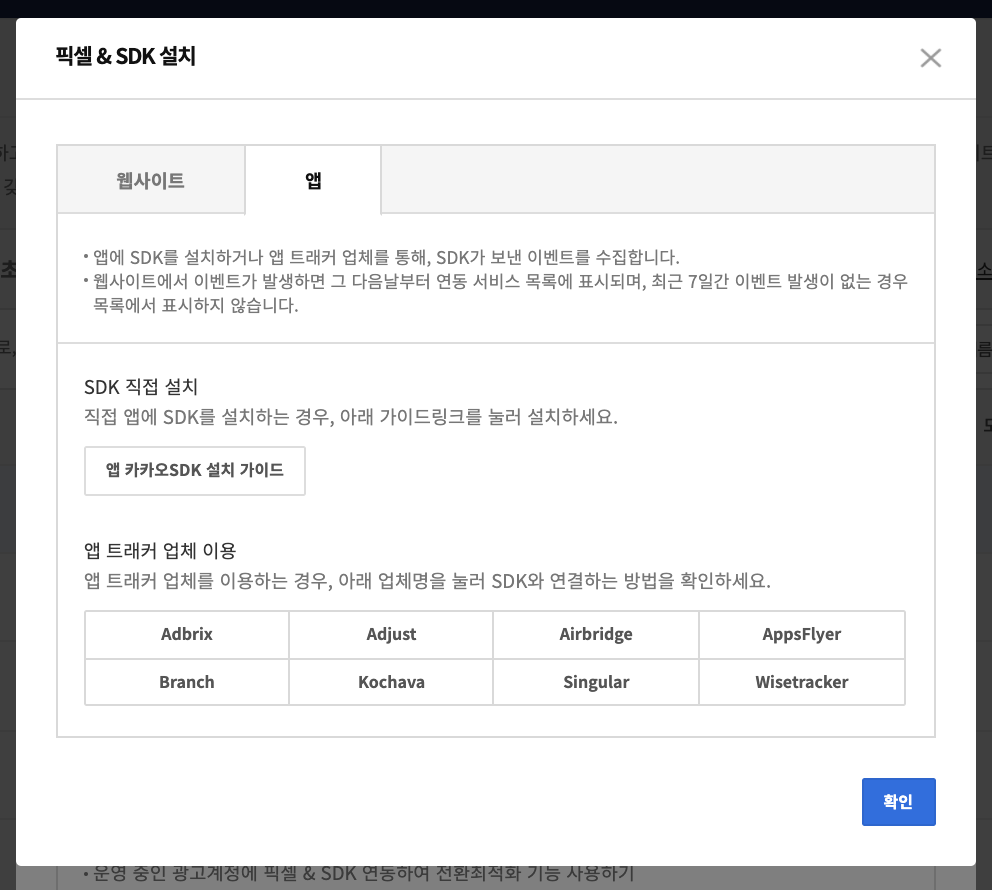Select the Wisetracker integration guide
This screenshot has width=992, height=890.
pos(801,681)
